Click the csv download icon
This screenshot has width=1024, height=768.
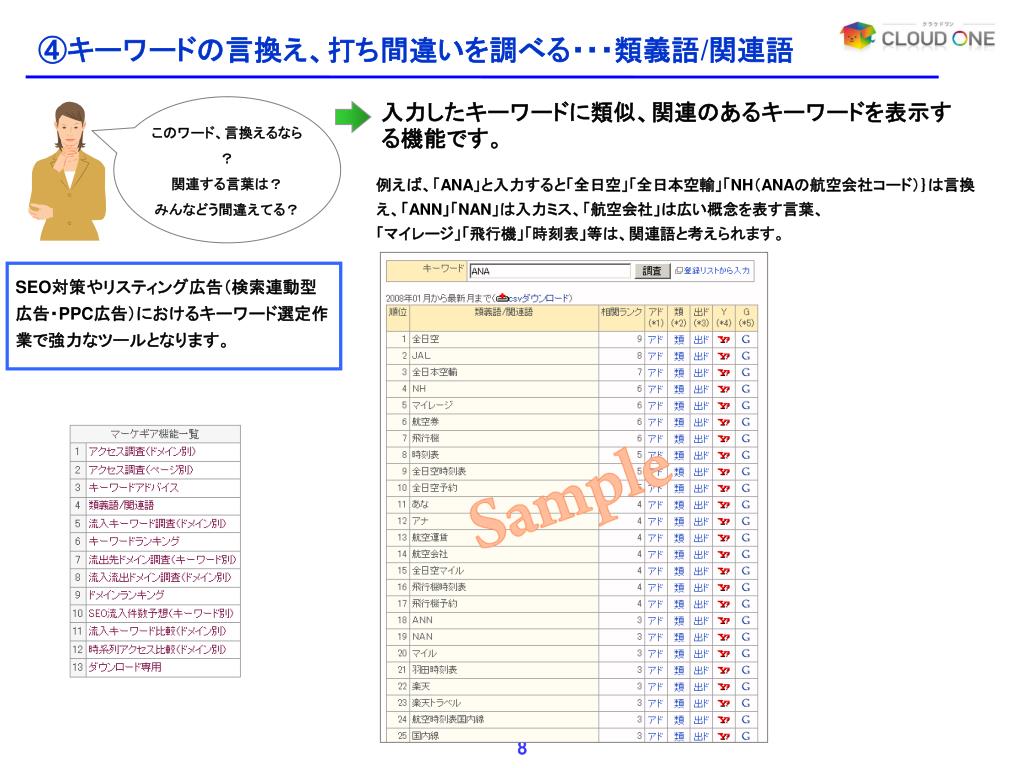(502, 298)
